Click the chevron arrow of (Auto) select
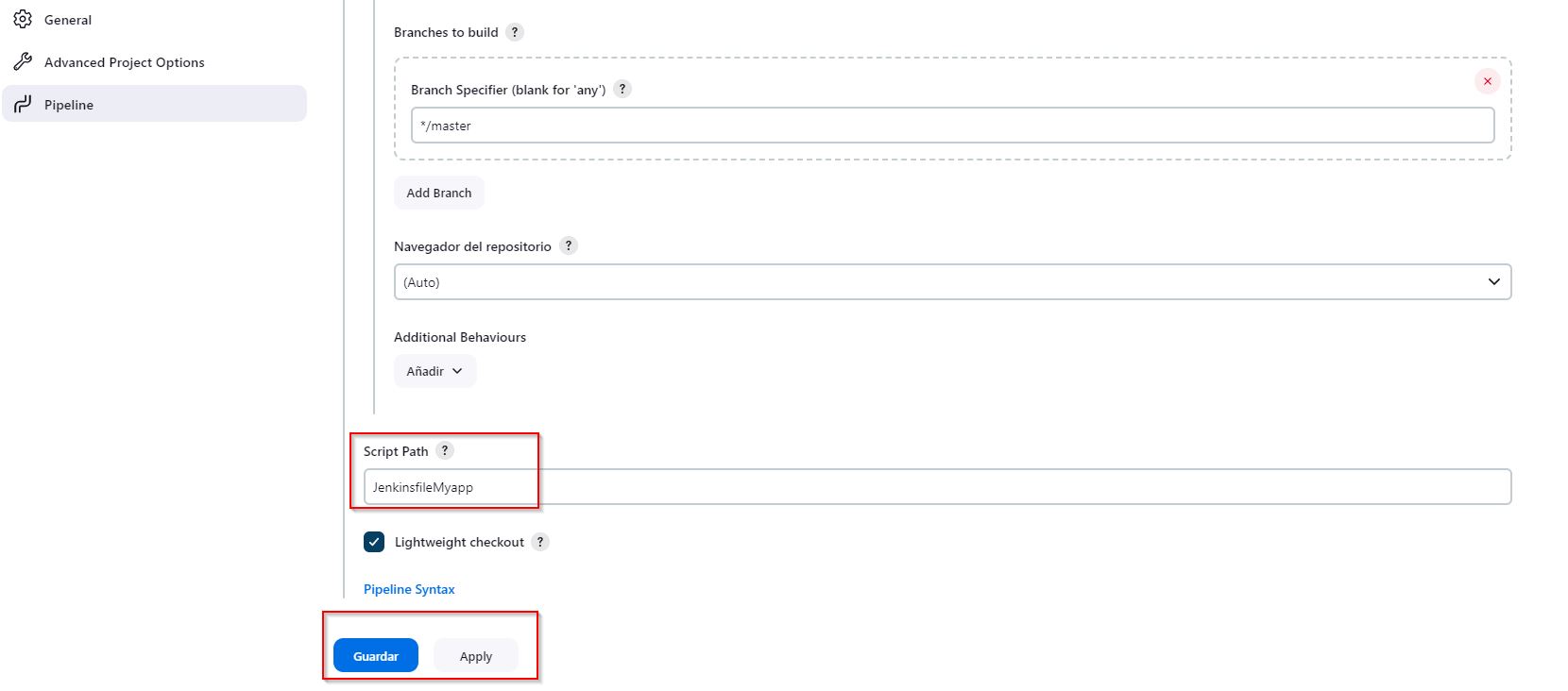Viewport: 1568px width, 691px height. point(1494,281)
